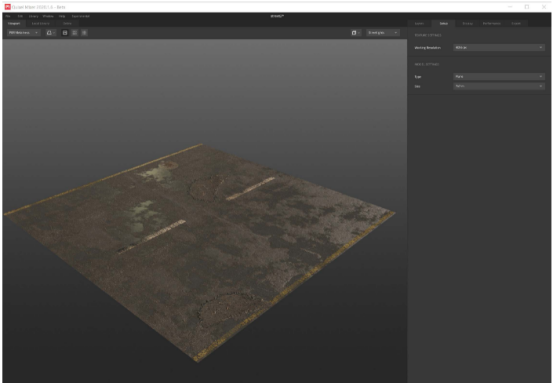Open the Performance tab in right panel
554x384 pixels.
pyautogui.click(x=492, y=23)
